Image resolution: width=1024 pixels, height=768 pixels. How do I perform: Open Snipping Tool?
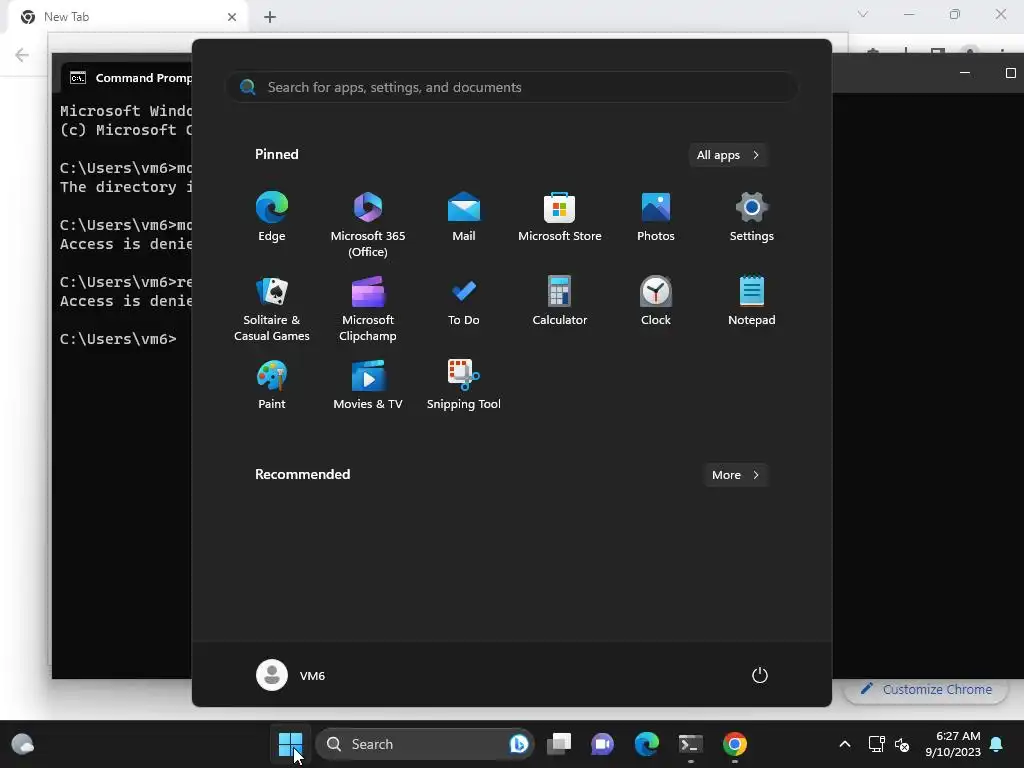(464, 385)
